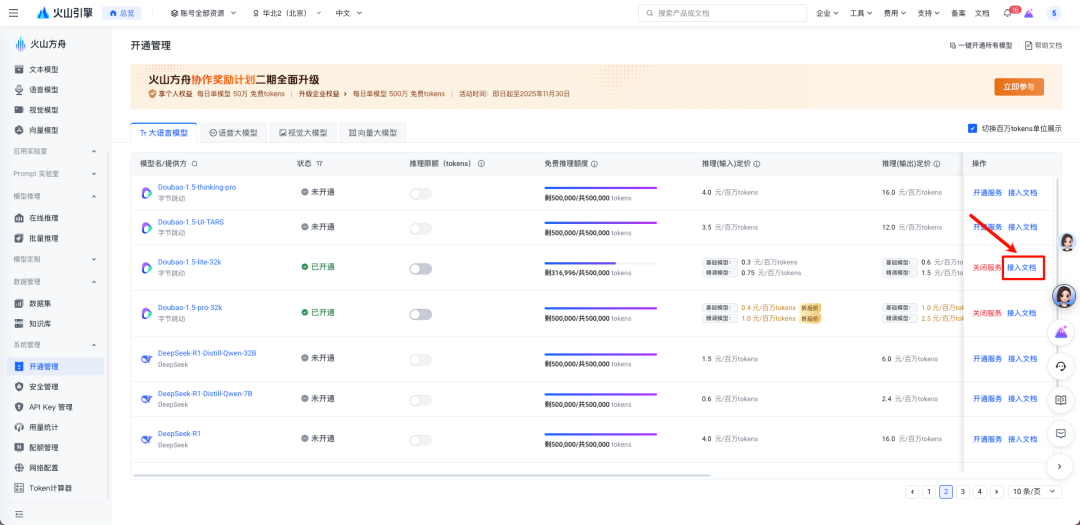Click the 总览 home button
Image resolution: width=1080 pixels, height=525 pixels.
click(122, 13)
